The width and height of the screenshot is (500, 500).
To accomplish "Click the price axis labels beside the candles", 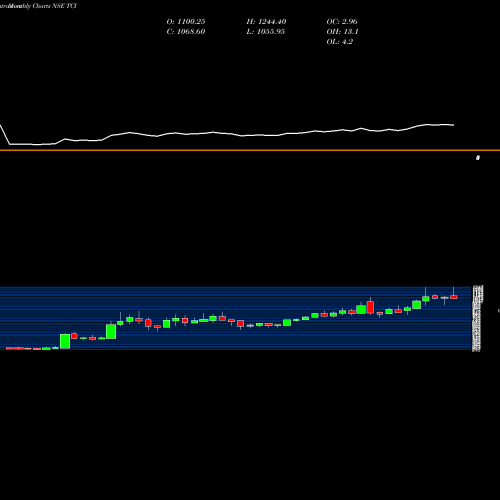I will click(x=477, y=318).
